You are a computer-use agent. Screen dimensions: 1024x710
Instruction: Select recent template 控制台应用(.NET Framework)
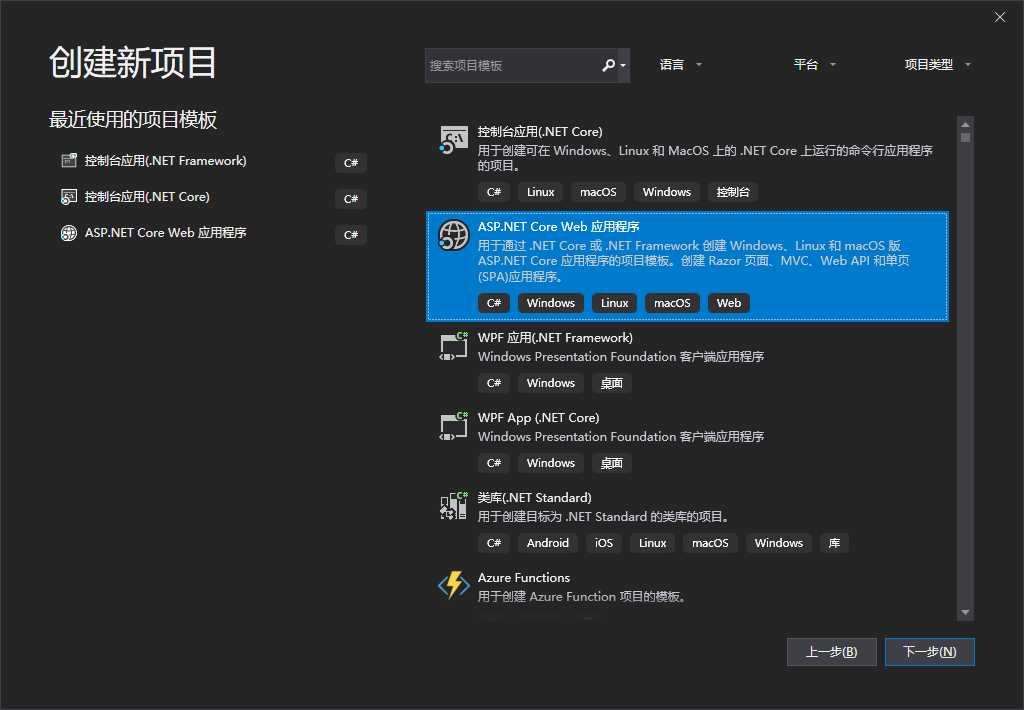[x=165, y=161]
